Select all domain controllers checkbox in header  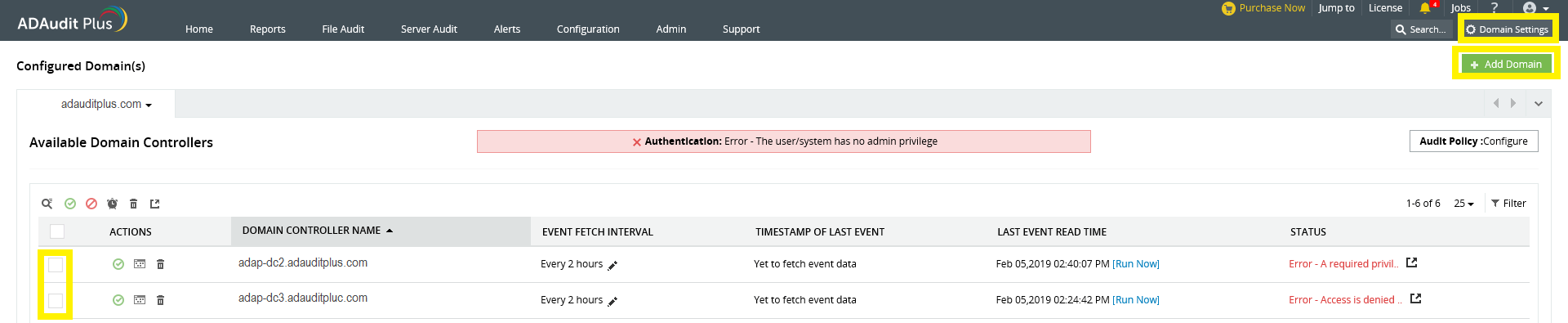pyautogui.click(x=57, y=231)
